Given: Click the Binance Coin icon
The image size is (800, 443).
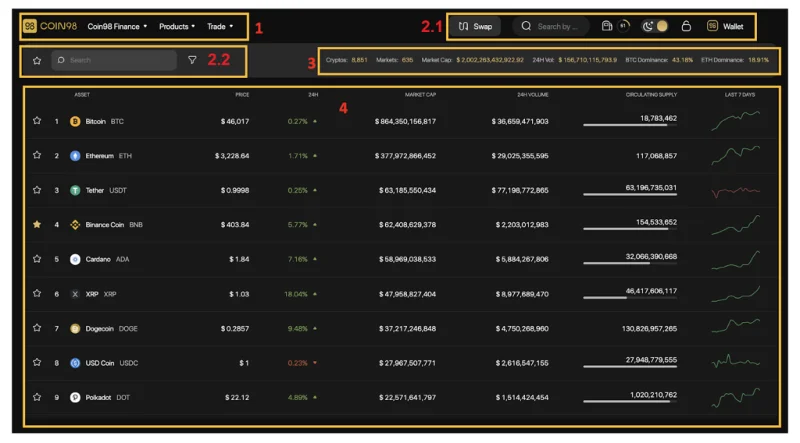Looking at the screenshot, I should [75, 225].
